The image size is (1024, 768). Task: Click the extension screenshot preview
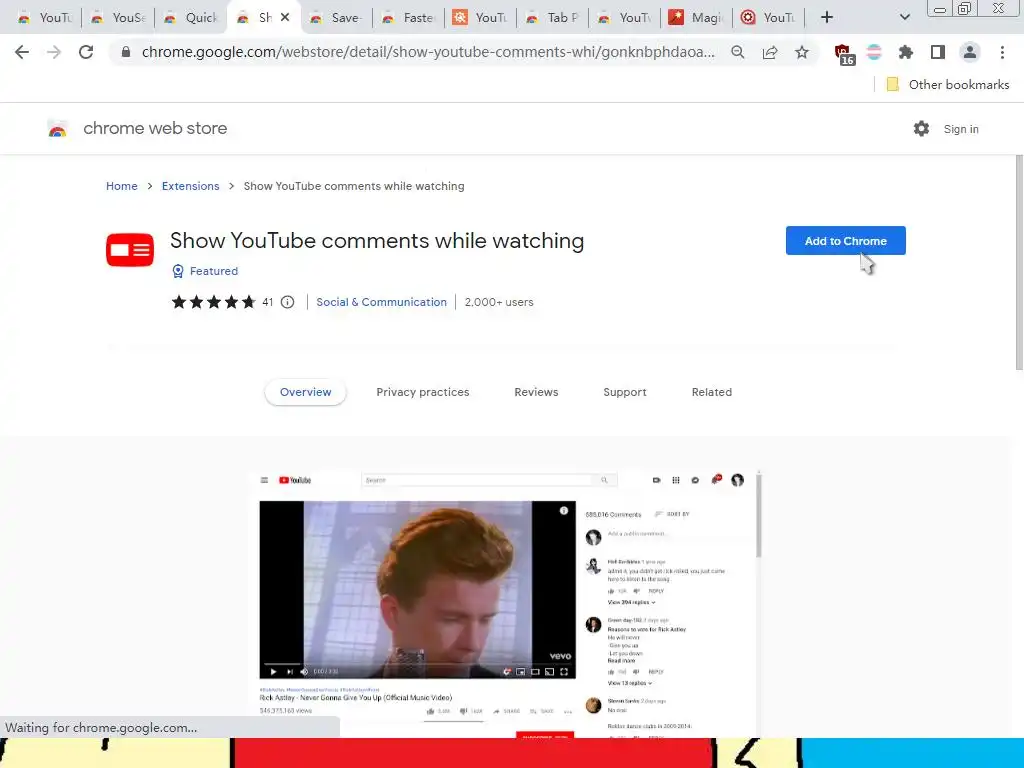pyautogui.click(x=506, y=603)
